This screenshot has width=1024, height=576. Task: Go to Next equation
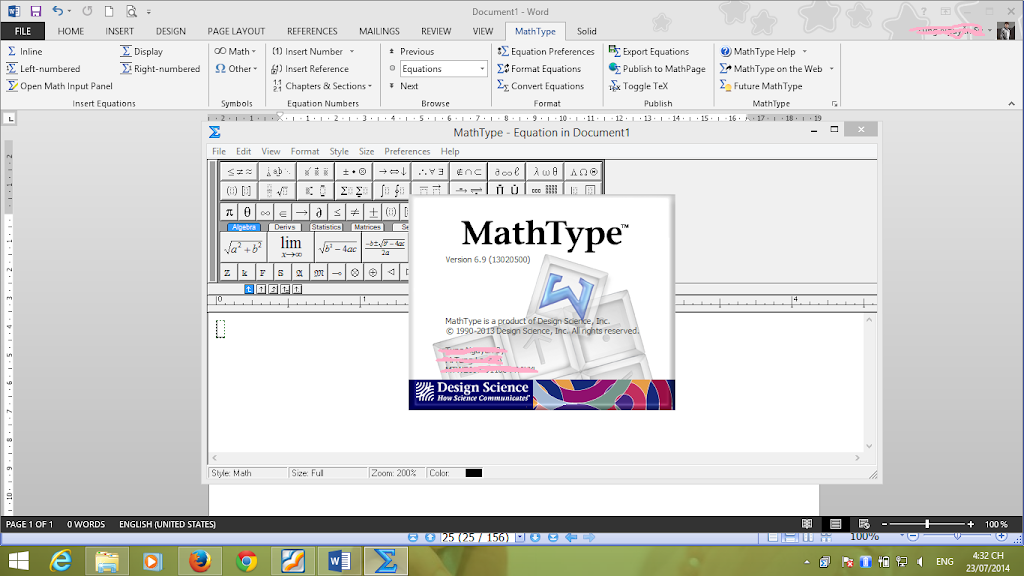(x=404, y=86)
